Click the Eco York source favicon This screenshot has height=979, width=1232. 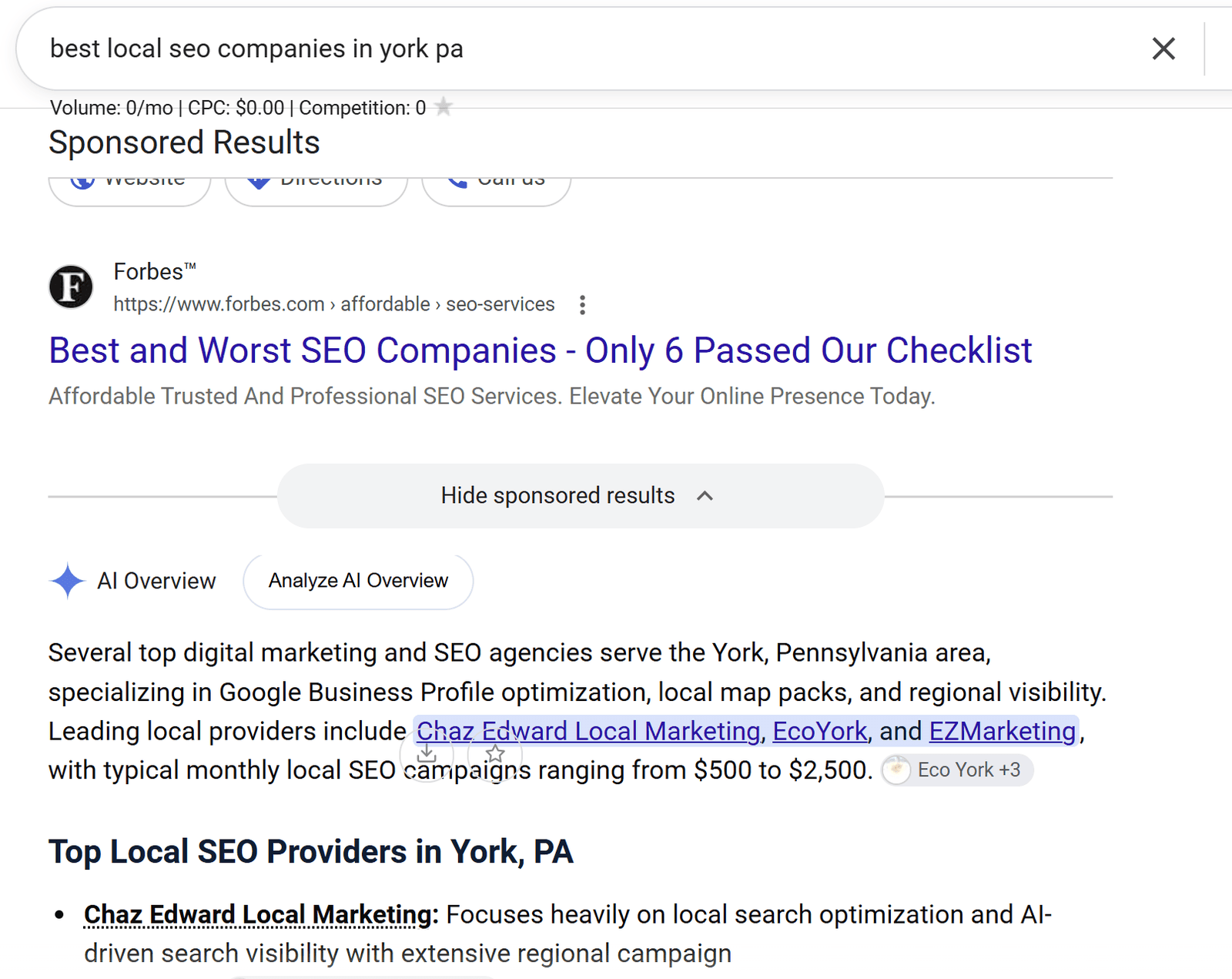pyautogui.click(x=896, y=769)
